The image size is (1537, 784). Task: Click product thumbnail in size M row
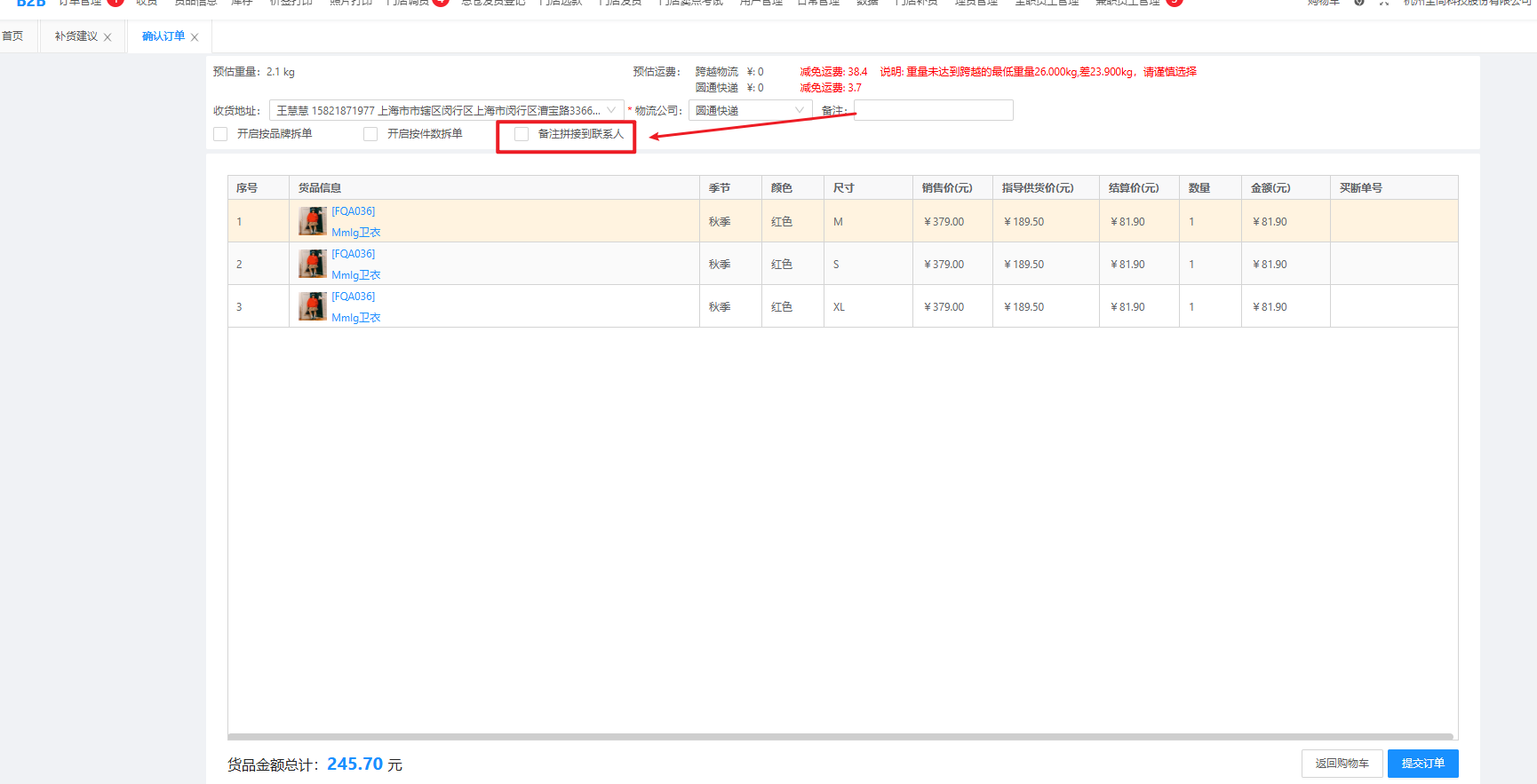312,221
